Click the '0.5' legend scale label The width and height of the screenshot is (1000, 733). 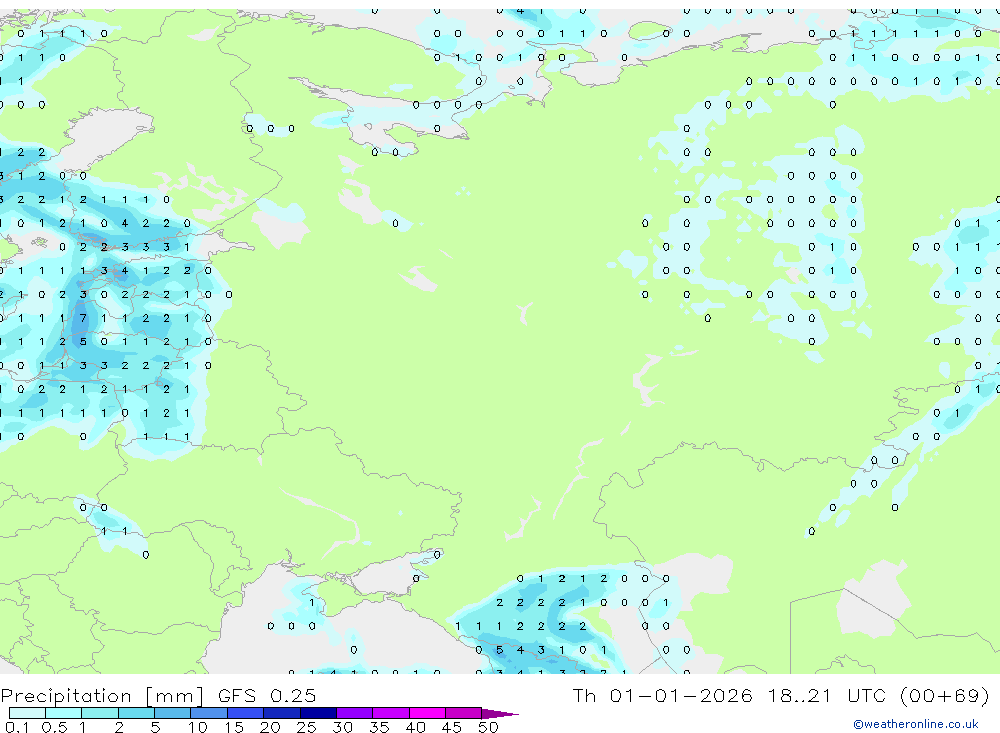[54, 727]
